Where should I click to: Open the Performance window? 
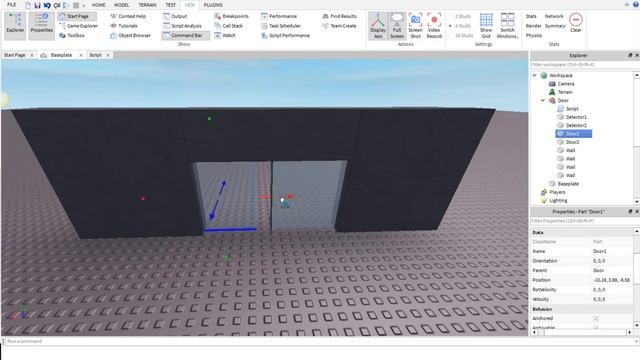point(279,16)
